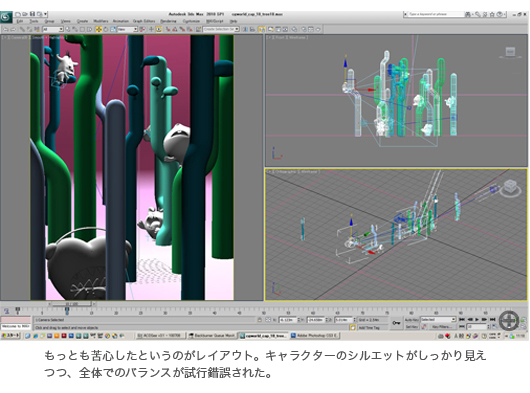The height and width of the screenshot is (393, 530).
Task: Toggle Window/Crossing selection mode
Action: [90, 29]
